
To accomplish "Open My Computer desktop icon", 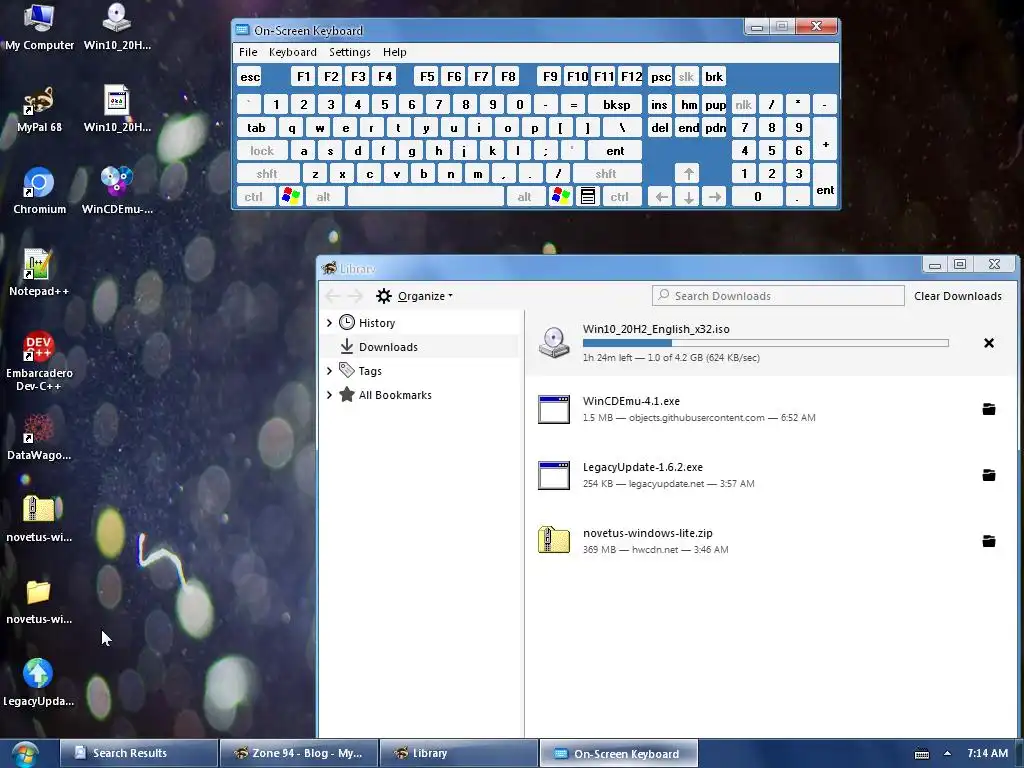I will click(x=39, y=27).
